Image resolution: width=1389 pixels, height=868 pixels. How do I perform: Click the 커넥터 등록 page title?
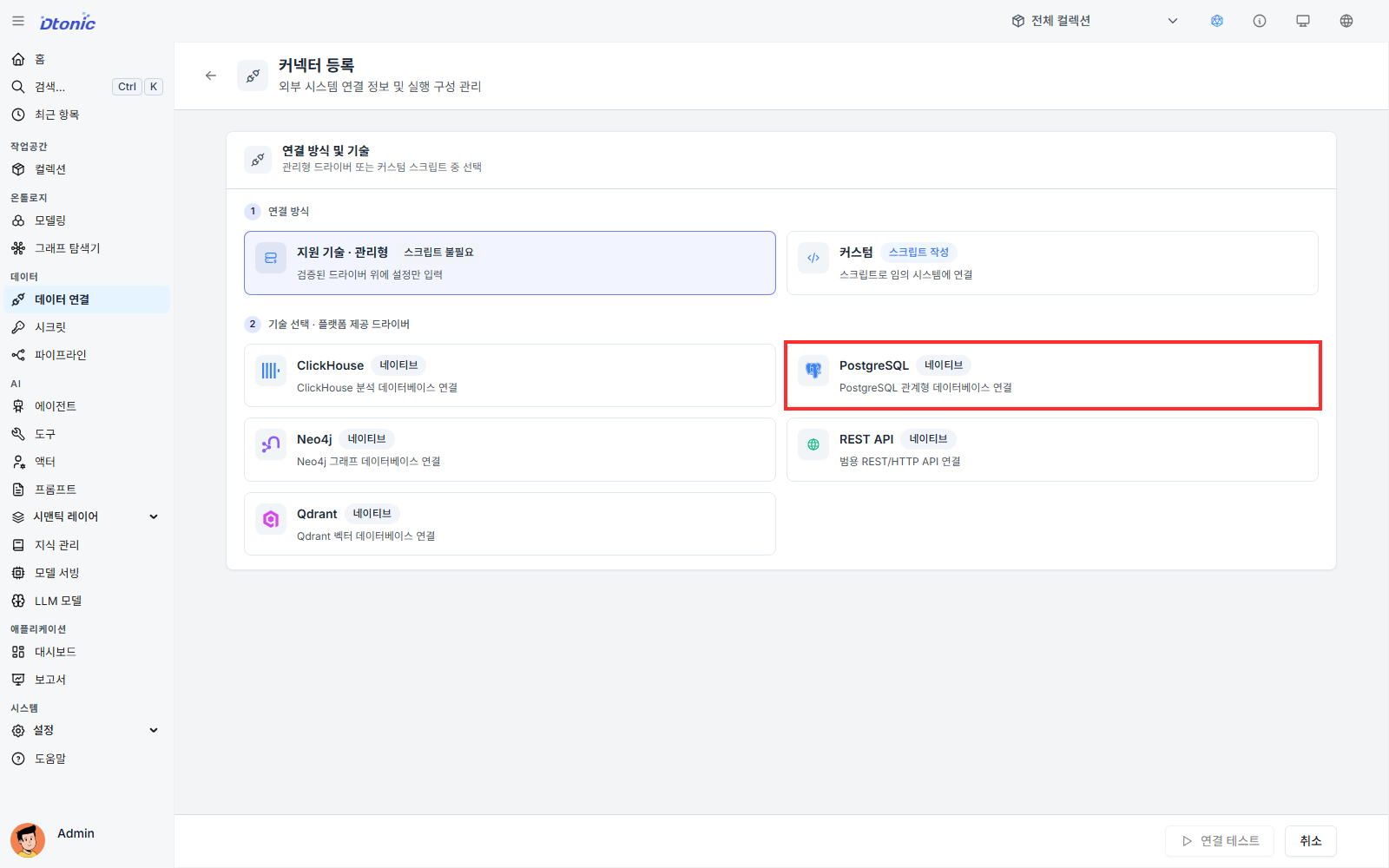pyautogui.click(x=317, y=65)
